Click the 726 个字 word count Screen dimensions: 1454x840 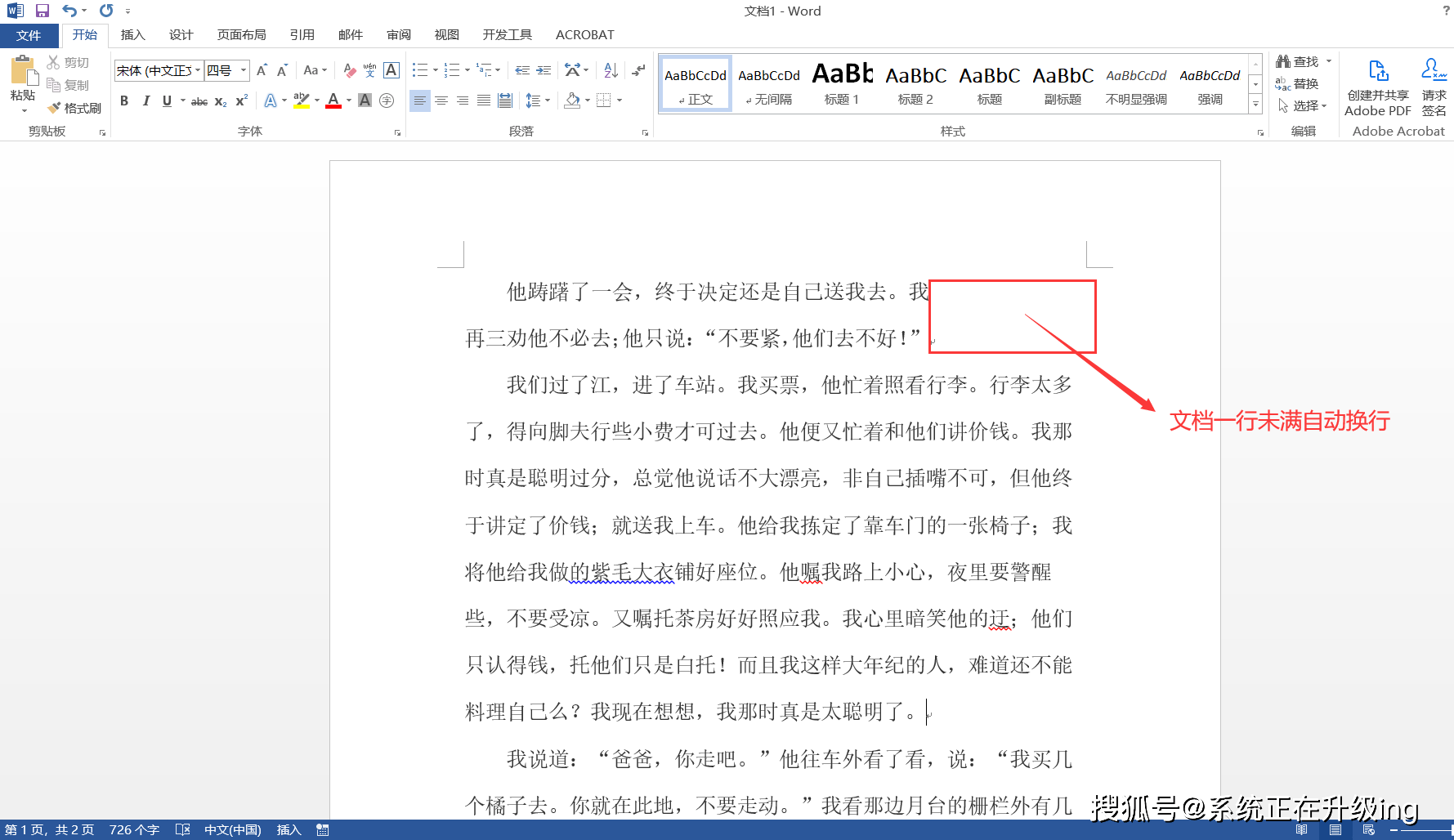click(x=134, y=829)
